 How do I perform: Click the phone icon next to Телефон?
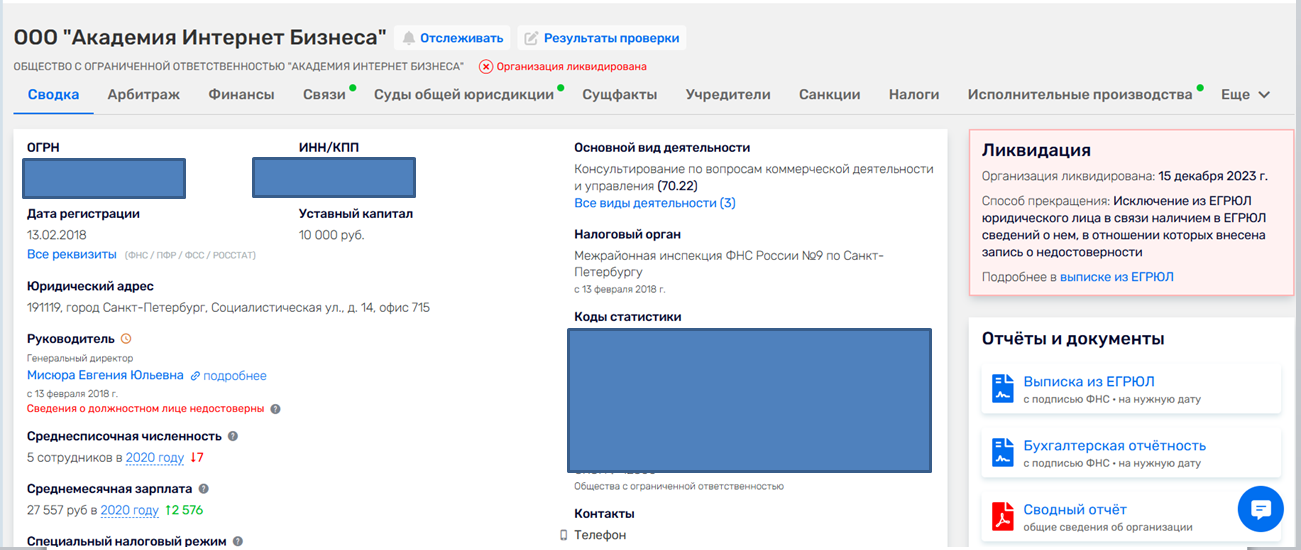point(563,535)
